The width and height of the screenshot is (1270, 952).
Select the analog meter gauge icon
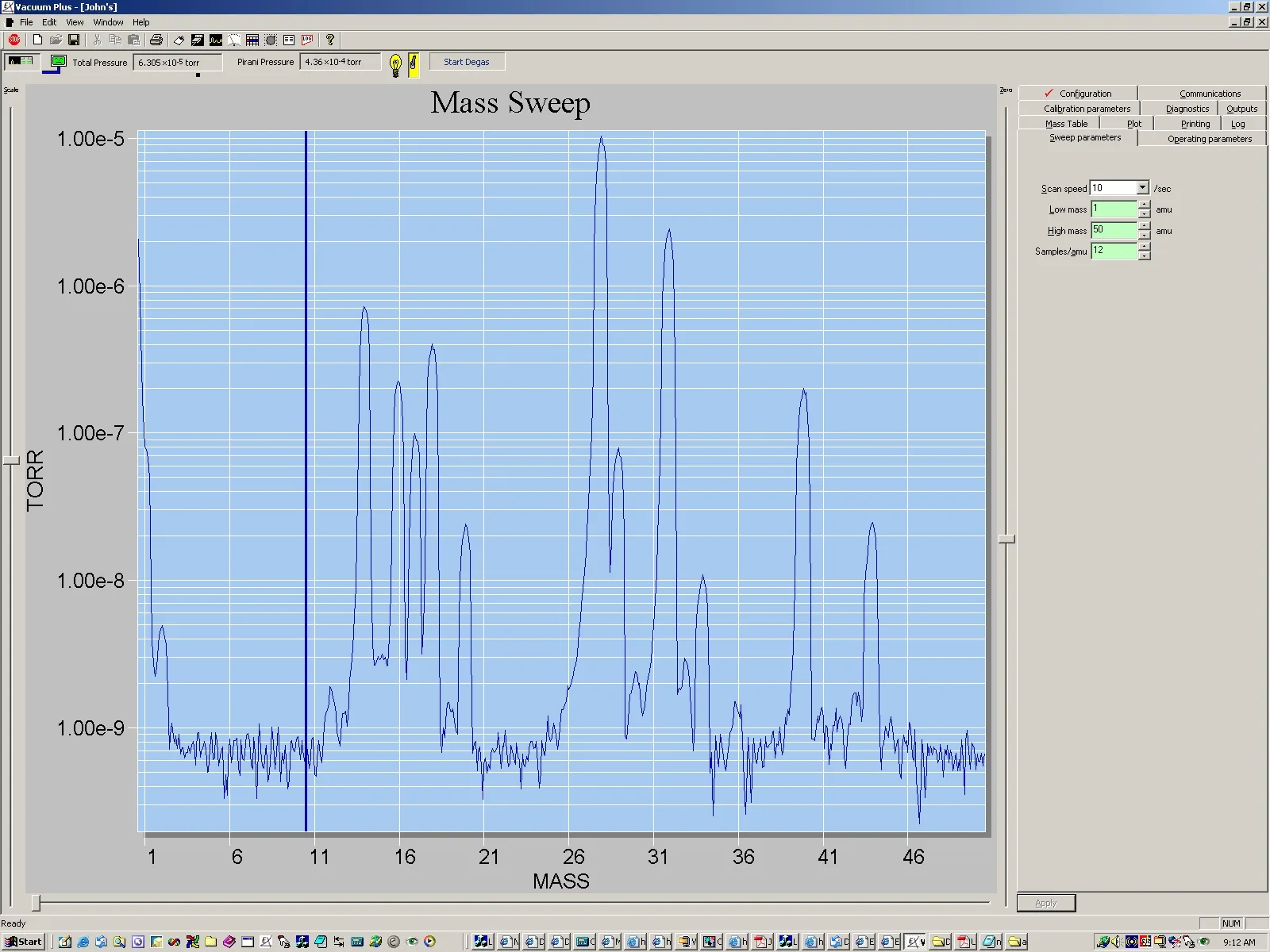pyautogui.click(x=234, y=40)
